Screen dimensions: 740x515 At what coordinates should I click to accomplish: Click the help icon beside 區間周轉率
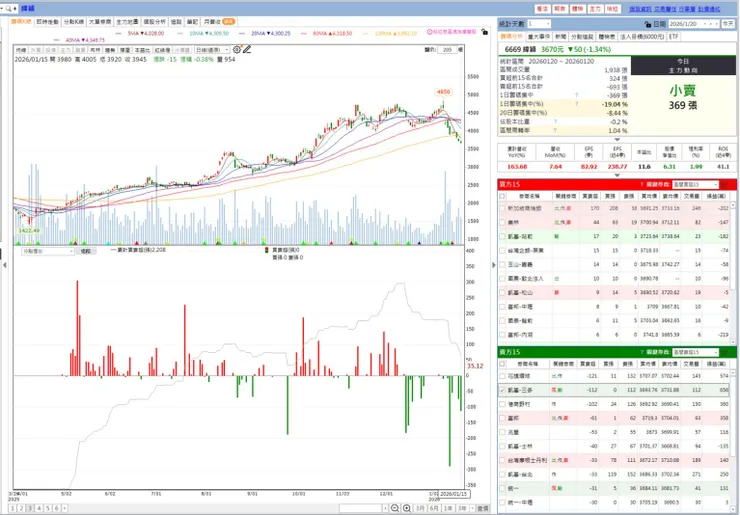[555, 130]
